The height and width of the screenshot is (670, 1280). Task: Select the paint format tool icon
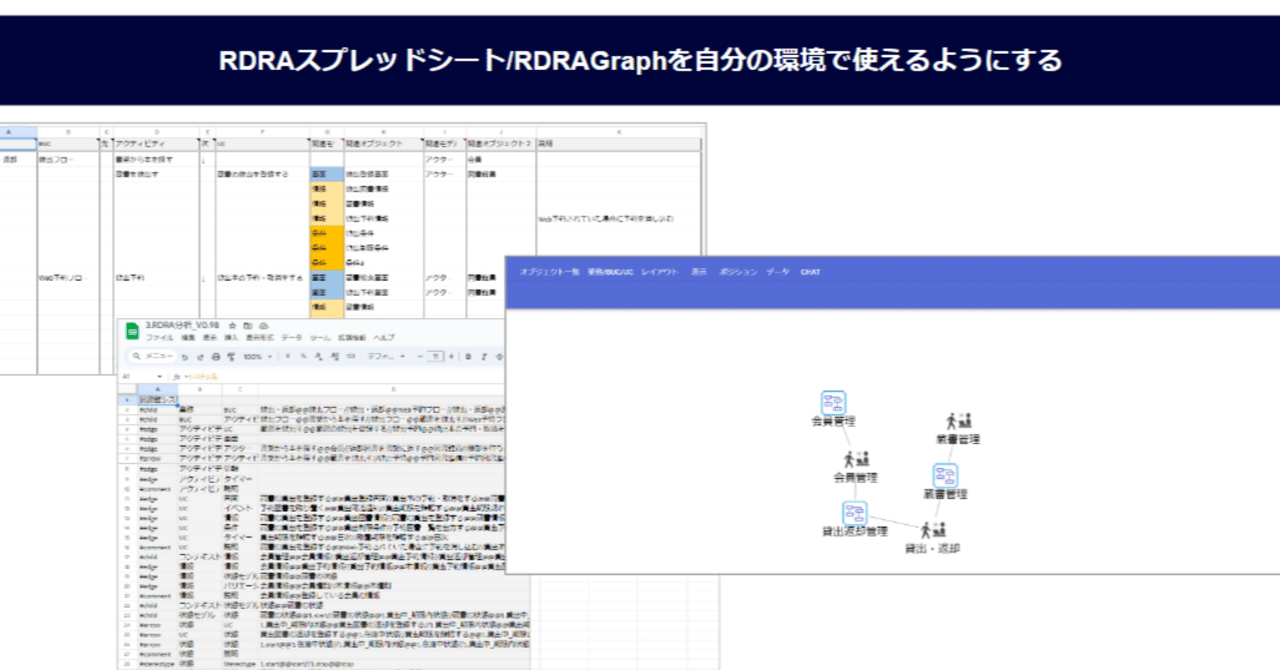click(229, 357)
